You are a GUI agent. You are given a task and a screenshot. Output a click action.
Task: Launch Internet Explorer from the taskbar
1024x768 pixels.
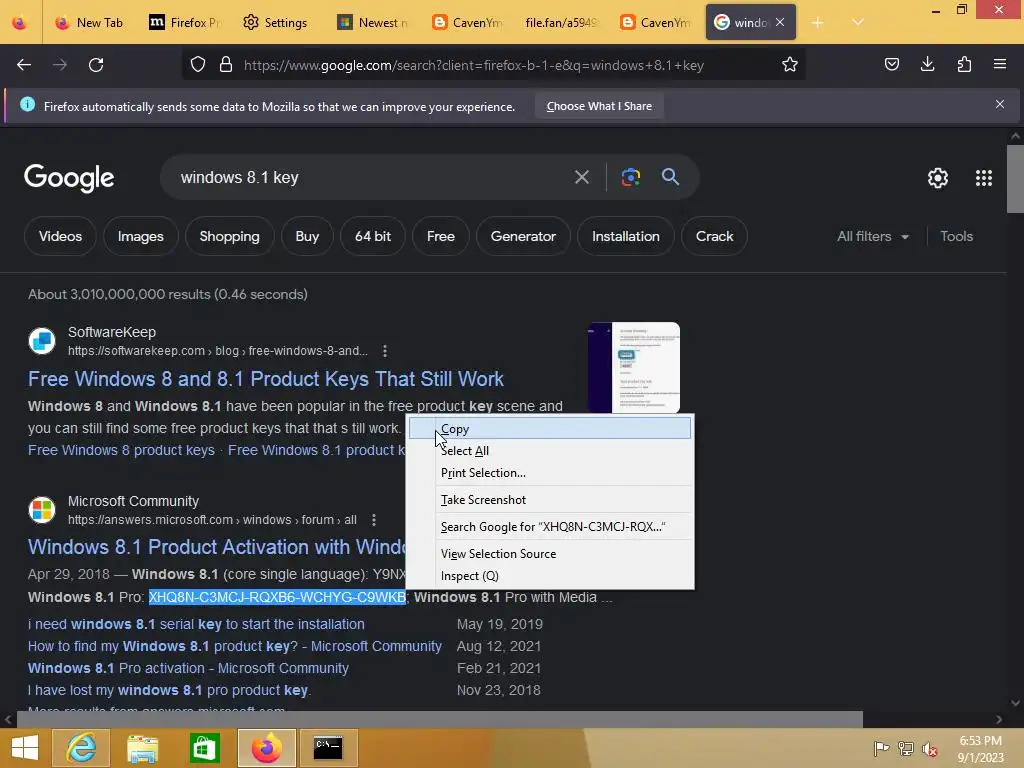(81, 748)
